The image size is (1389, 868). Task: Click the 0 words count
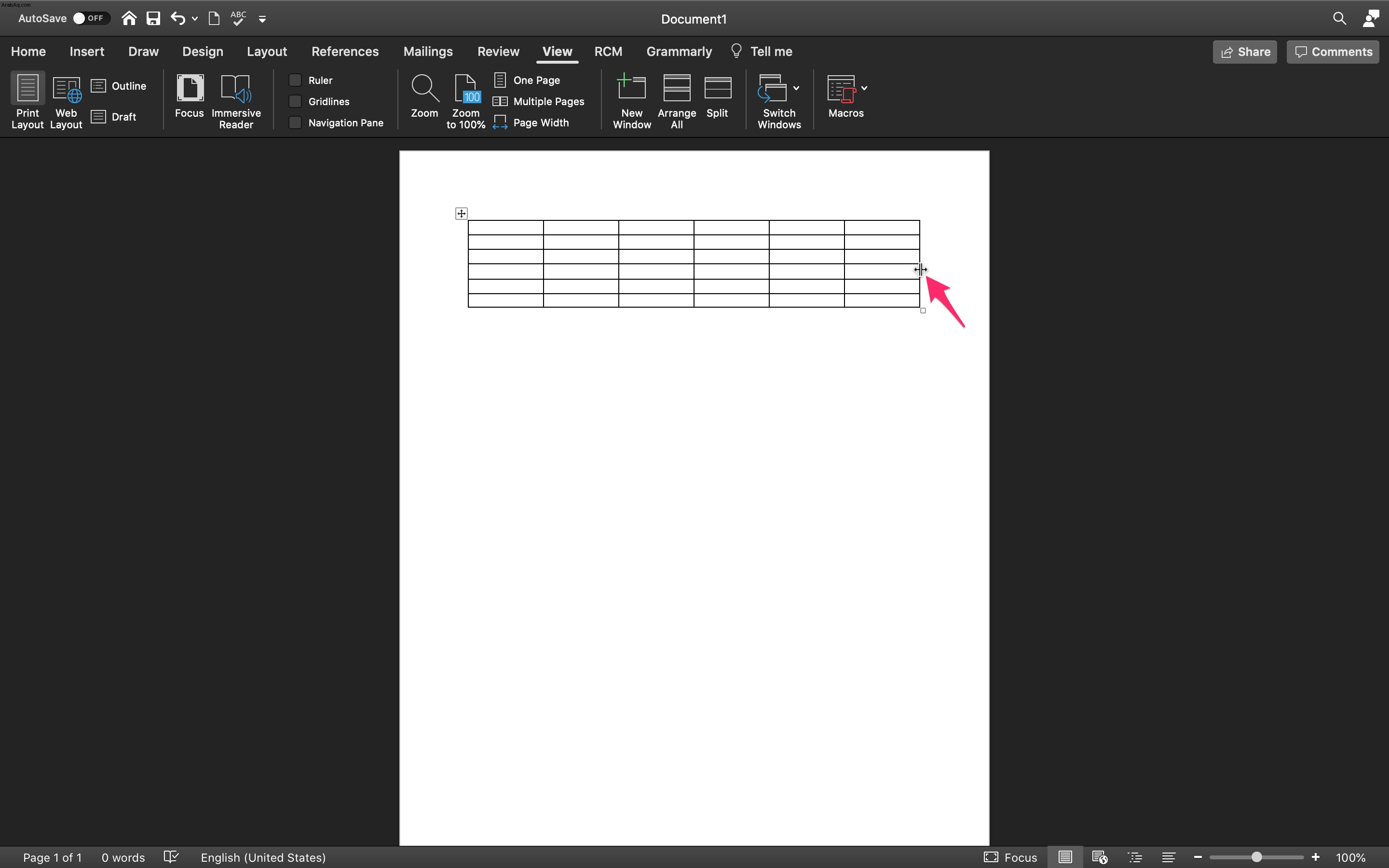(123, 857)
